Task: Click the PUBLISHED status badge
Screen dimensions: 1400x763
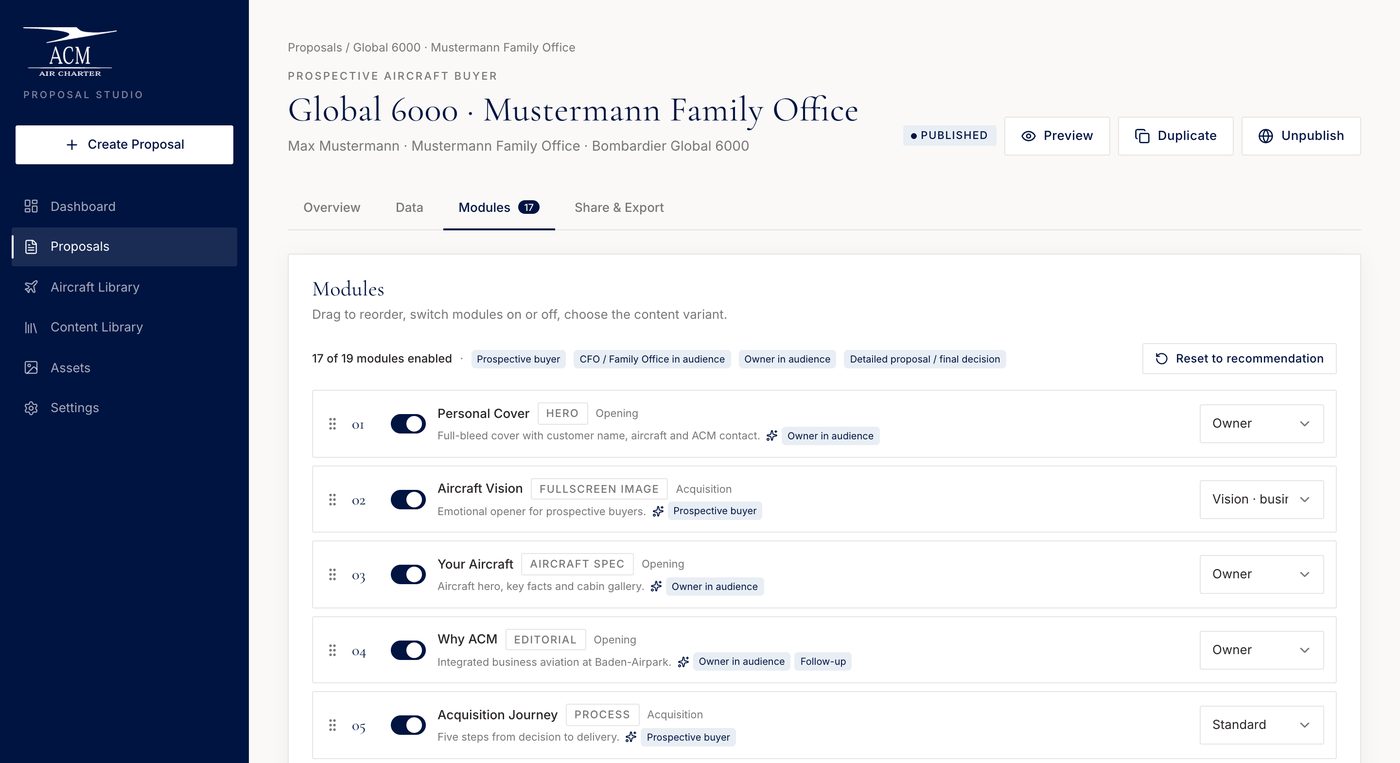Action: click(x=949, y=136)
